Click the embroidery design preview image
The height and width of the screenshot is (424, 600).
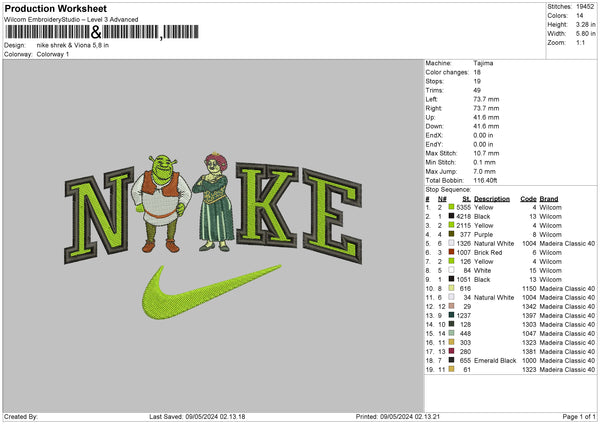213,235
